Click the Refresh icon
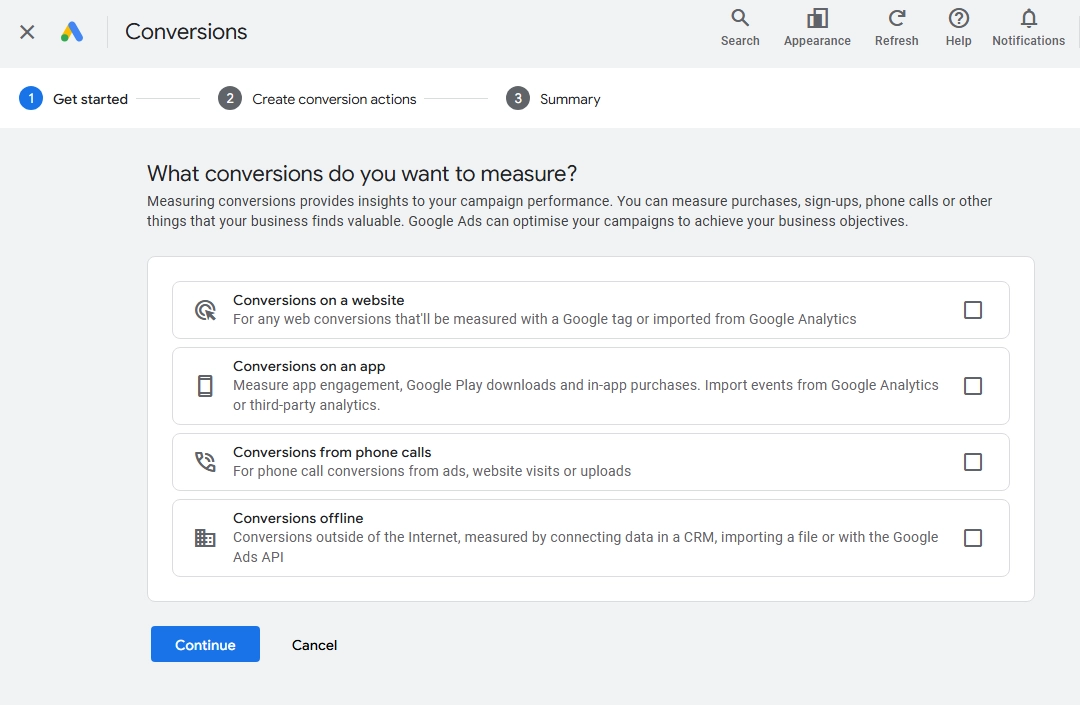This screenshot has width=1080, height=705. click(x=896, y=18)
